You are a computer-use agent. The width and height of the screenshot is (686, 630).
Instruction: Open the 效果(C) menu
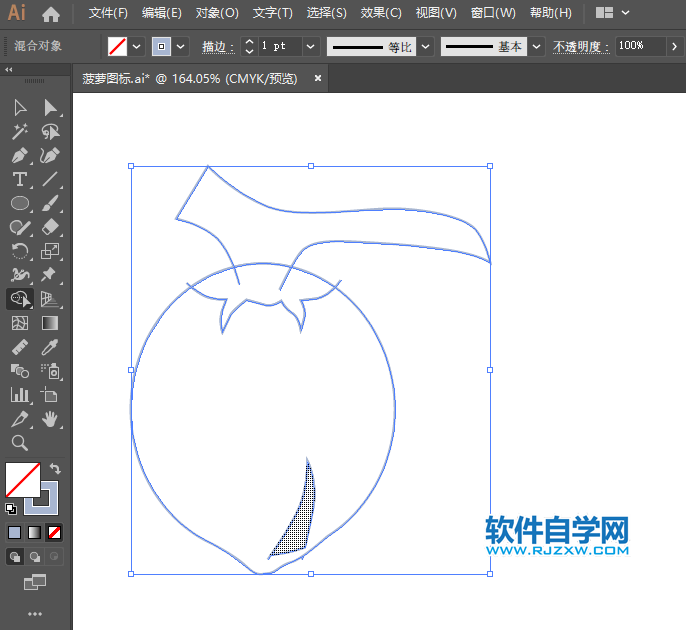pyautogui.click(x=381, y=13)
